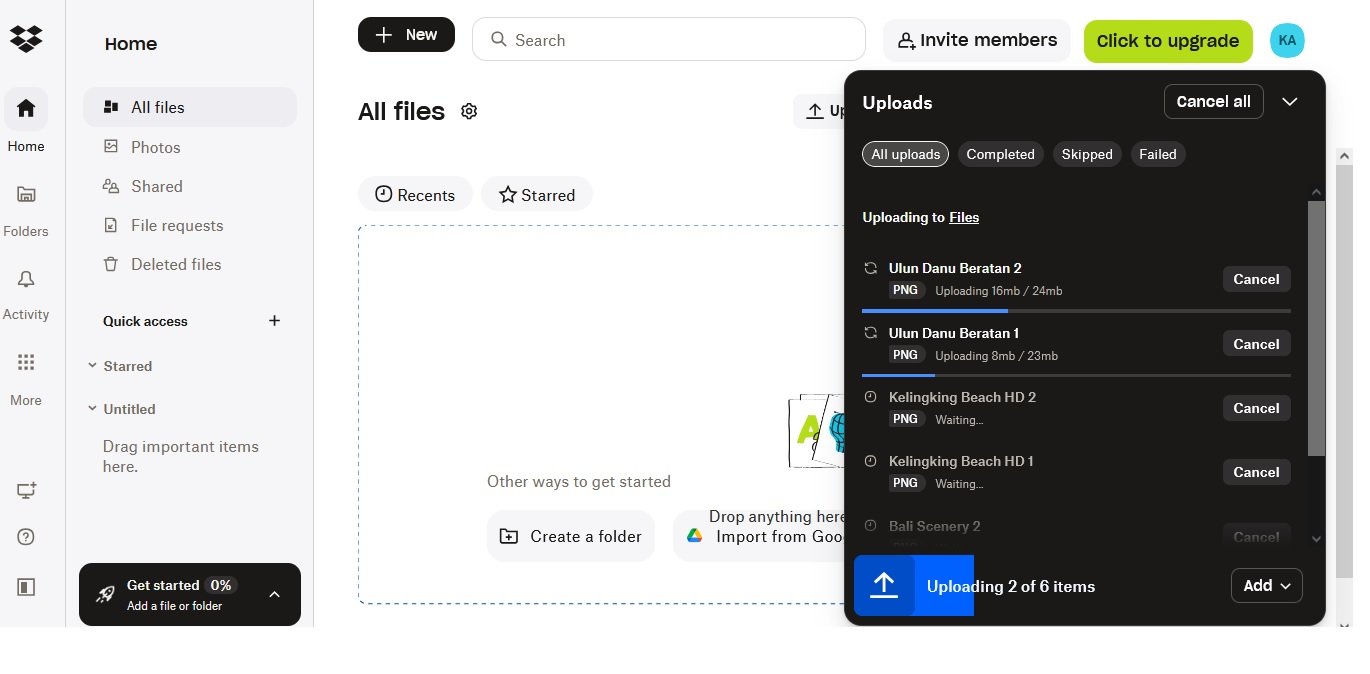Switch to Starred tab

click(x=537, y=195)
